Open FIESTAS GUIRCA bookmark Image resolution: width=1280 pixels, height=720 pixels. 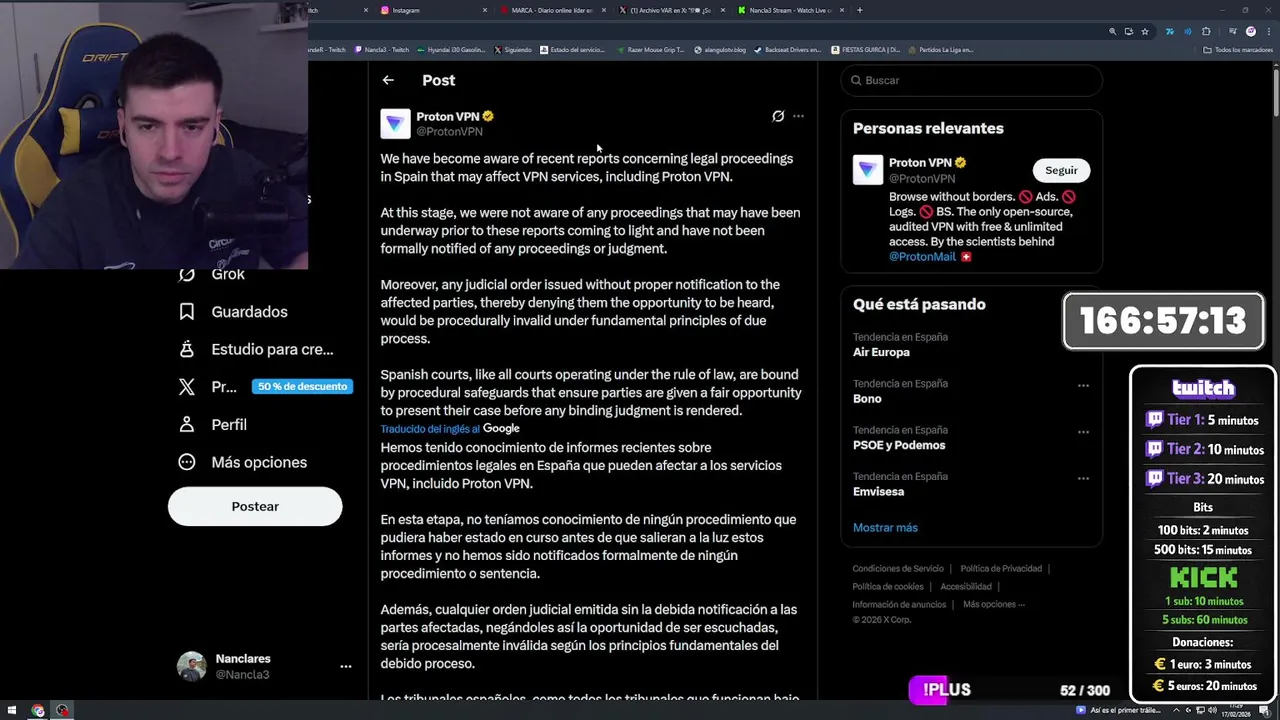pyautogui.click(x=865, y=50)
